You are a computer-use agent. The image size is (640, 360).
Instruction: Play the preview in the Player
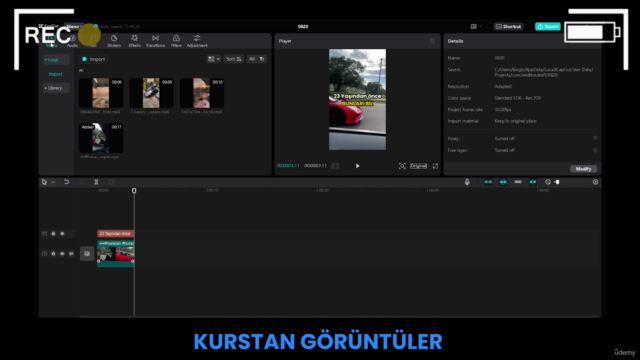(x=358, y=166)
